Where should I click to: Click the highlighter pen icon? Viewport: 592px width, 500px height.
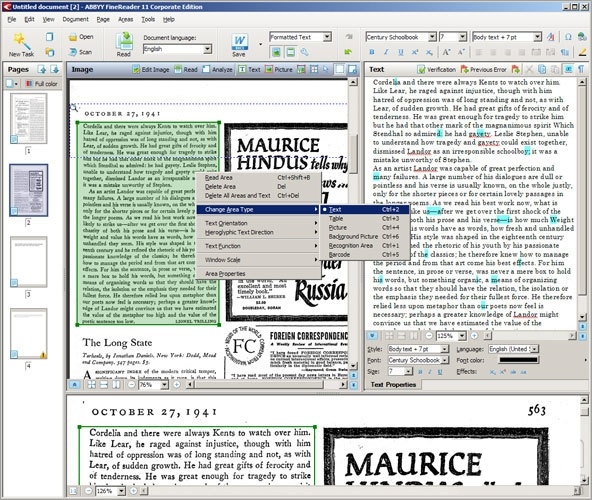coord(583,52)
